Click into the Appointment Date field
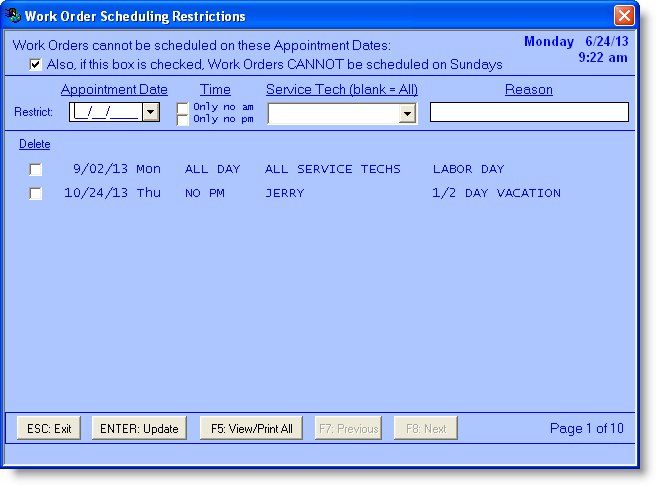656x485 pixels. pyautogui.click(x=105, y=112)
